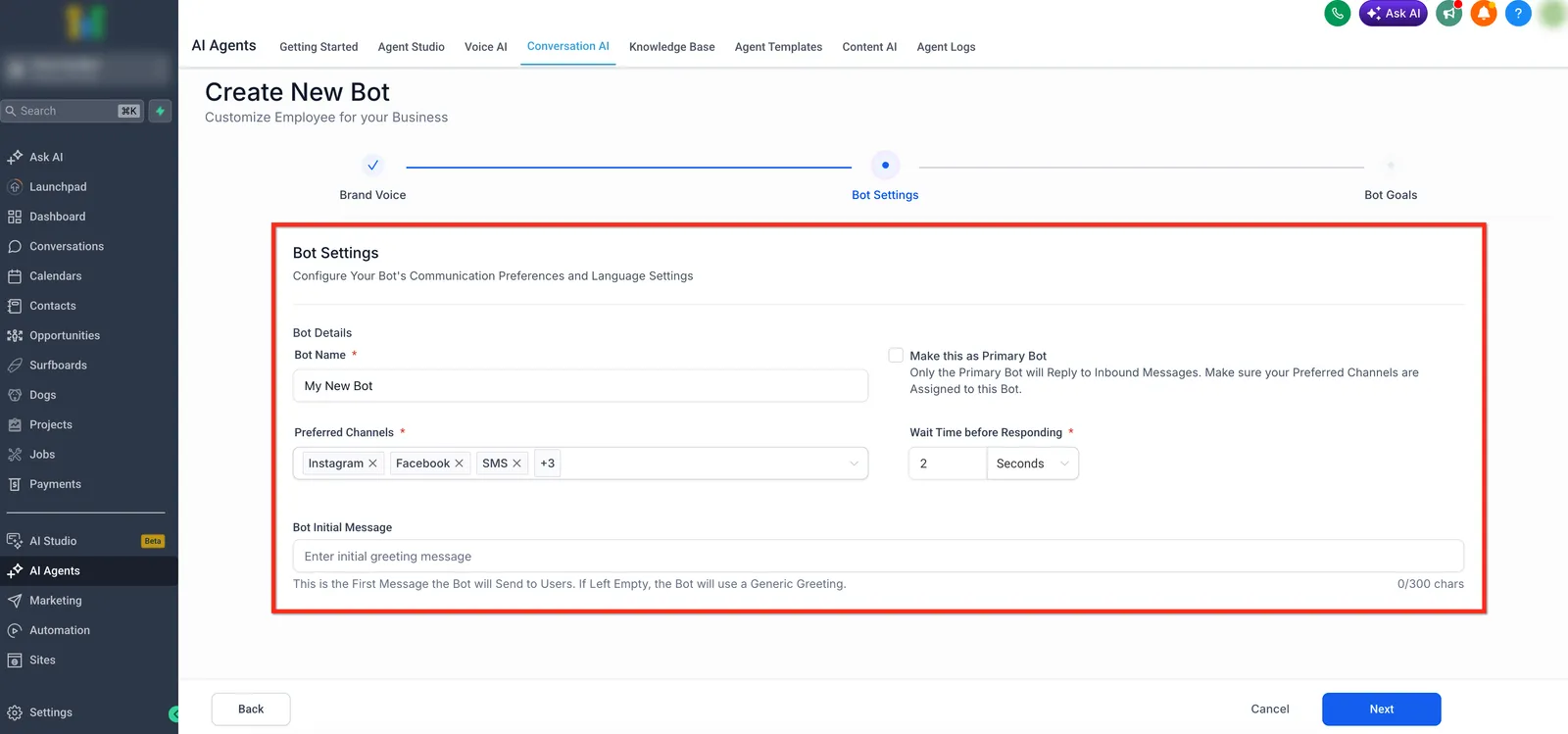Click the Payments sidebar icon
Image resolution: width=1568 pixels, height=734 pixels.
pos(15,484)
